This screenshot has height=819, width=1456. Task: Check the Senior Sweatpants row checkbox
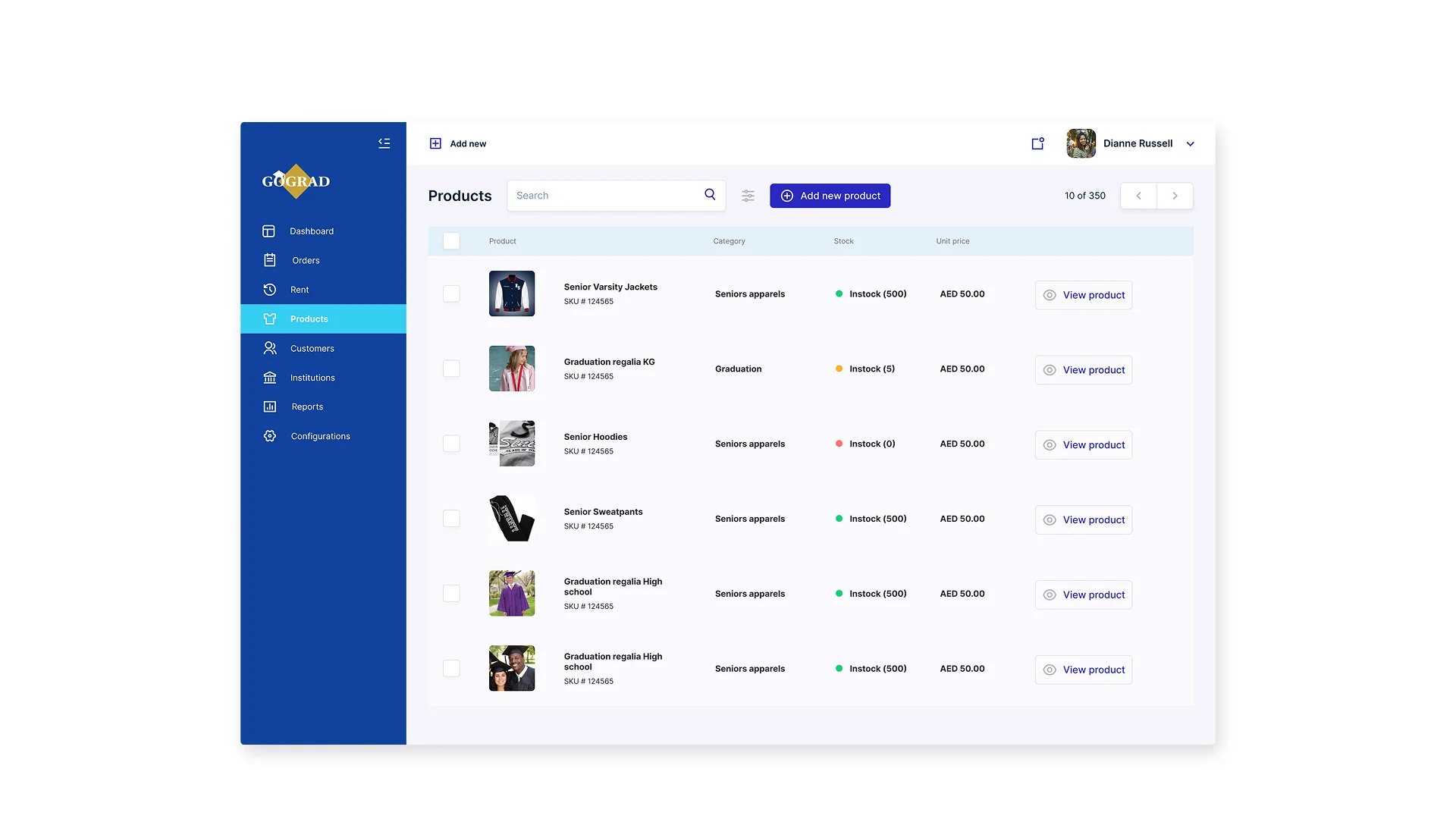451,519
